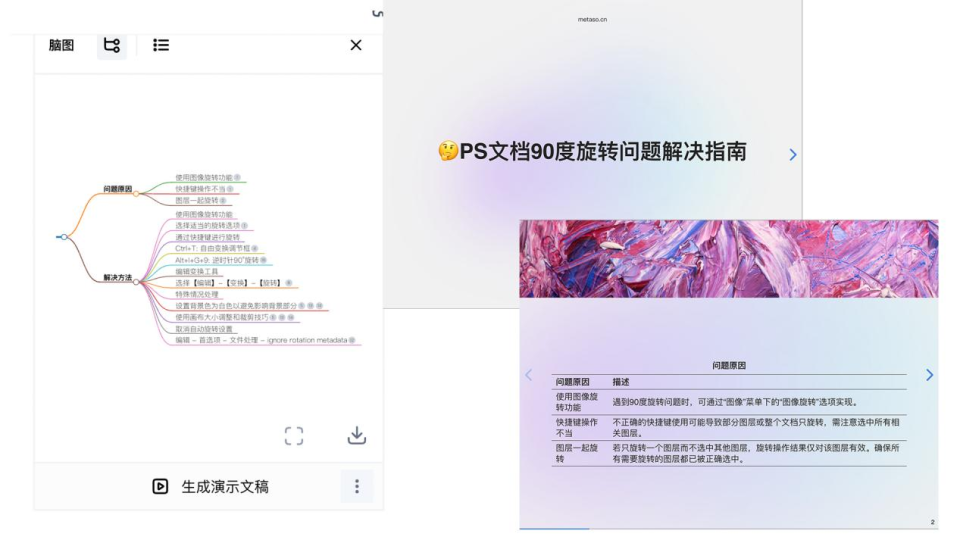Viewport: 960px width, 540px height.
Task: Select the 选择【编辑】–【变换】–【旋转】 node
Action: click(228, 283)
